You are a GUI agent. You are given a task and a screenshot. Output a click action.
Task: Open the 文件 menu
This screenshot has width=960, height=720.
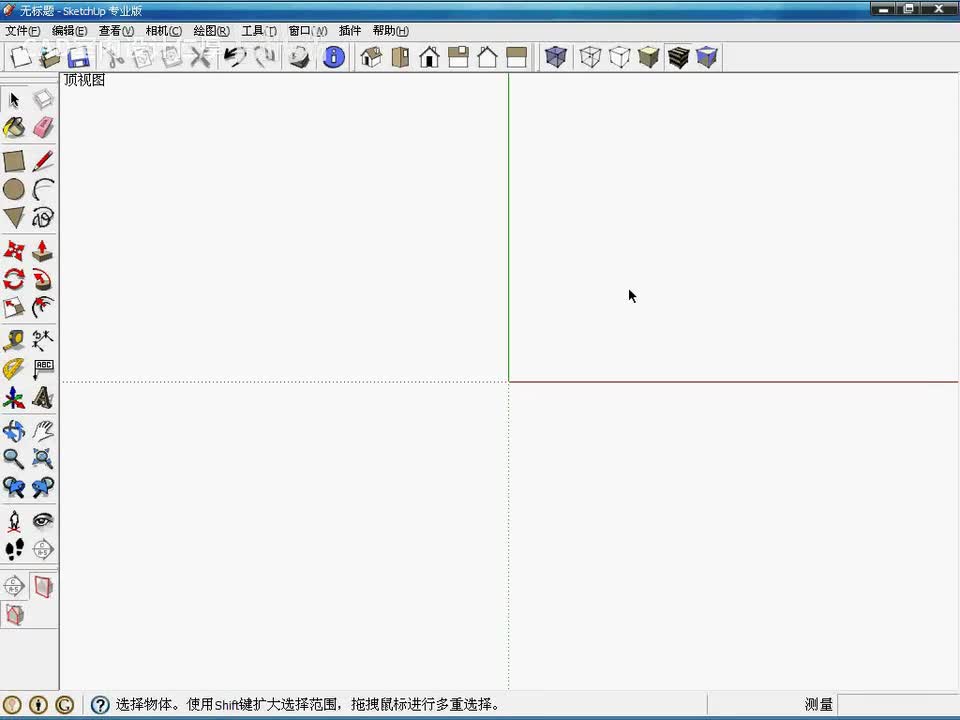point(23,31)
